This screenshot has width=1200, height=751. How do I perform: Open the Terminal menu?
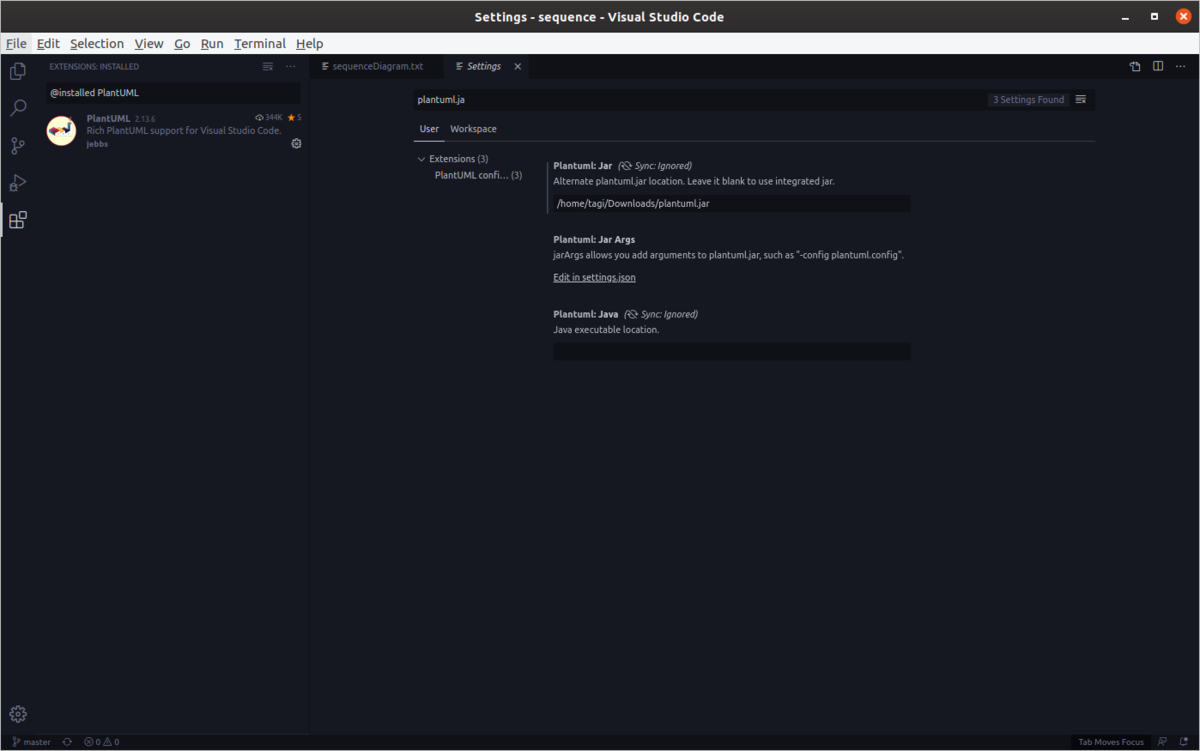click(260, 44)
